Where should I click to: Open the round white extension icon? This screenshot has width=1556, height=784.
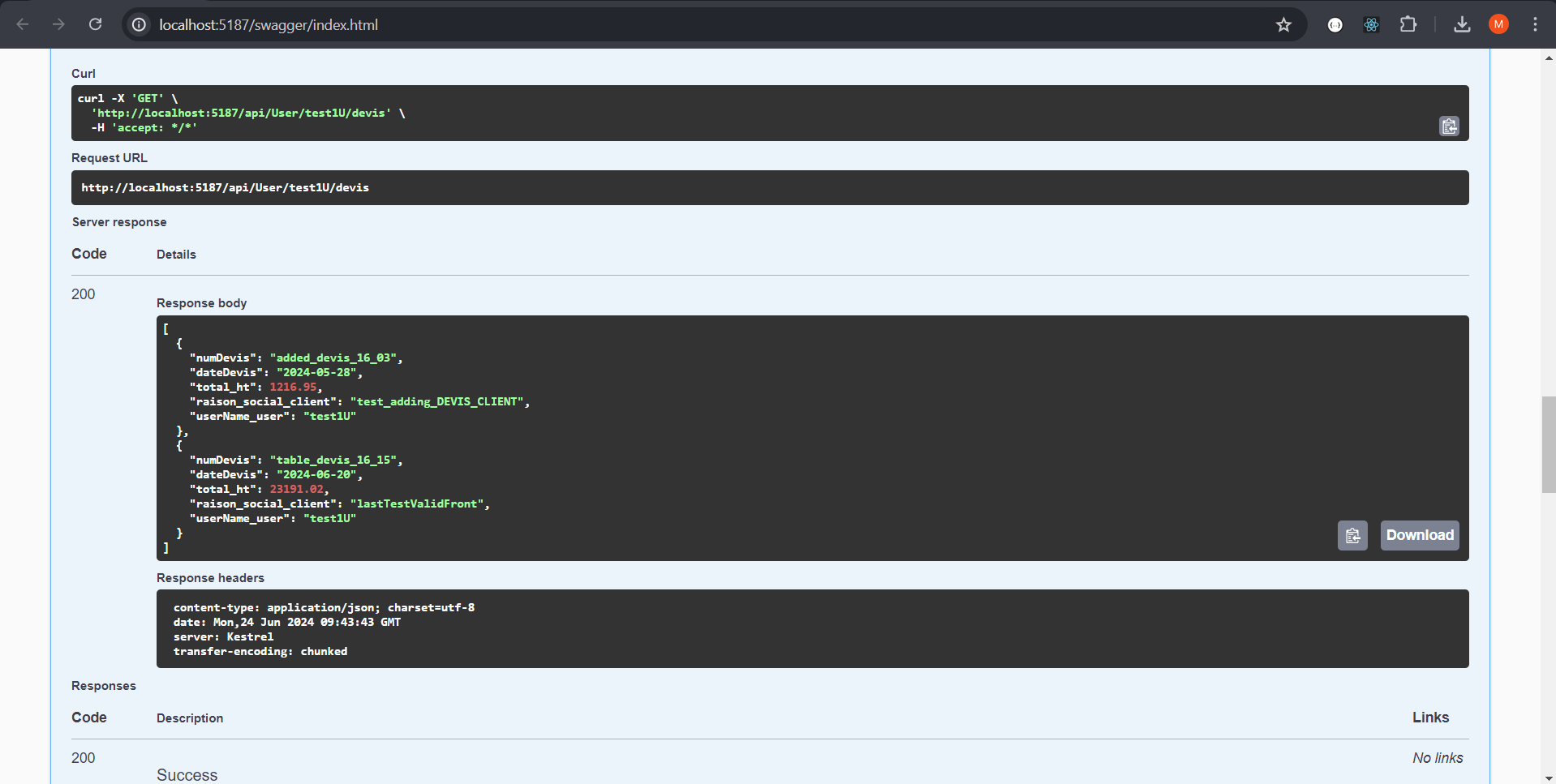(1335, 25)
